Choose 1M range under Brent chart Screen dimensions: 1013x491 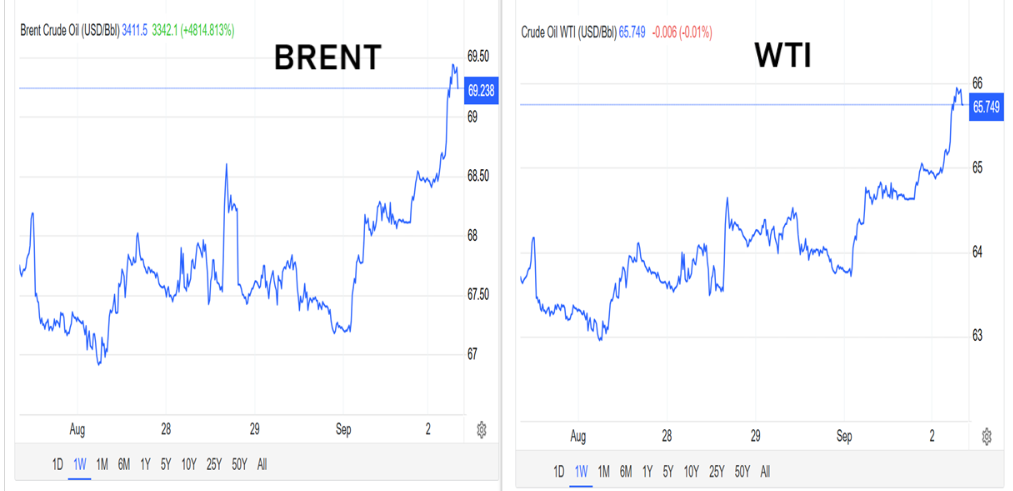point(101,464)
